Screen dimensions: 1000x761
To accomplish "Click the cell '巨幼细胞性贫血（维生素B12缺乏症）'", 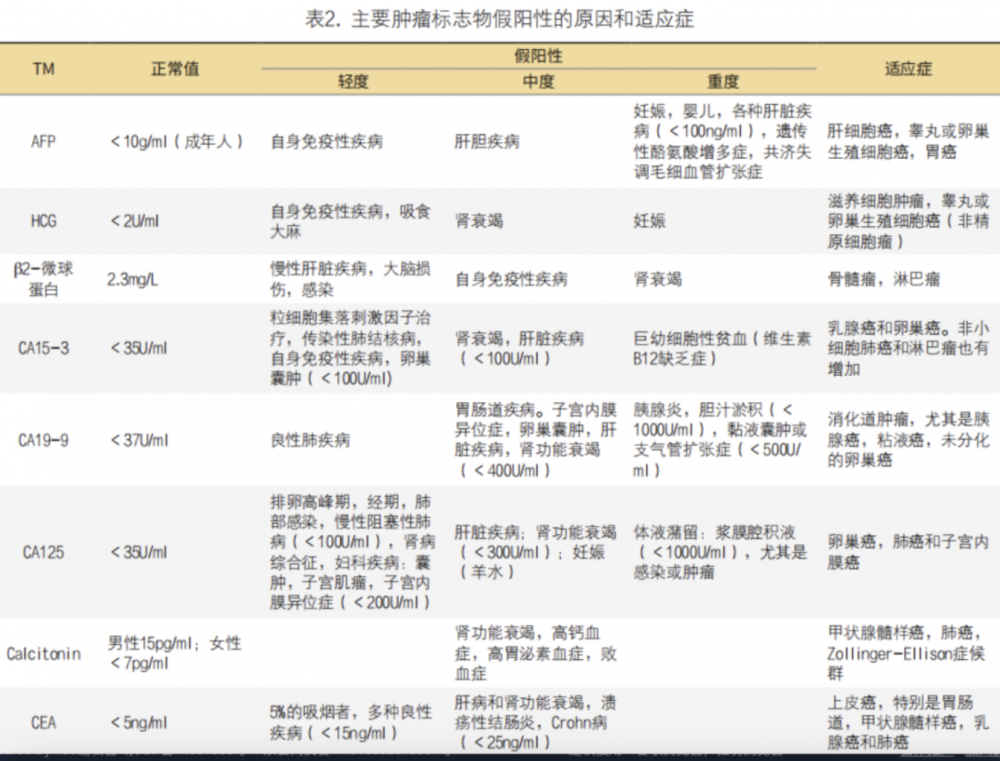I will (722, 348).
